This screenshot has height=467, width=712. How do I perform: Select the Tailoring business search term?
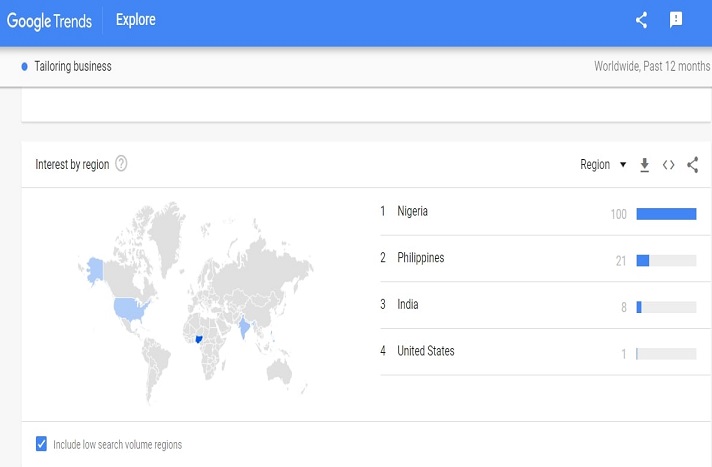pos(73,67)
